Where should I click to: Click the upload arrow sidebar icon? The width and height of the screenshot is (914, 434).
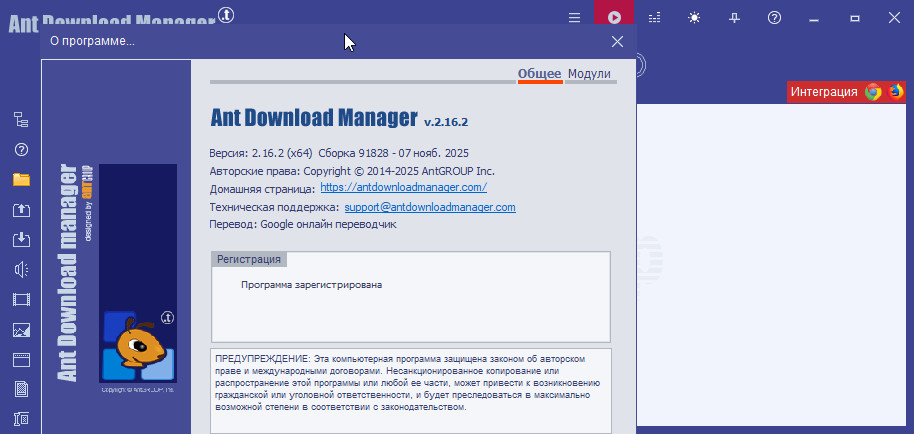(x=21, y=210)
